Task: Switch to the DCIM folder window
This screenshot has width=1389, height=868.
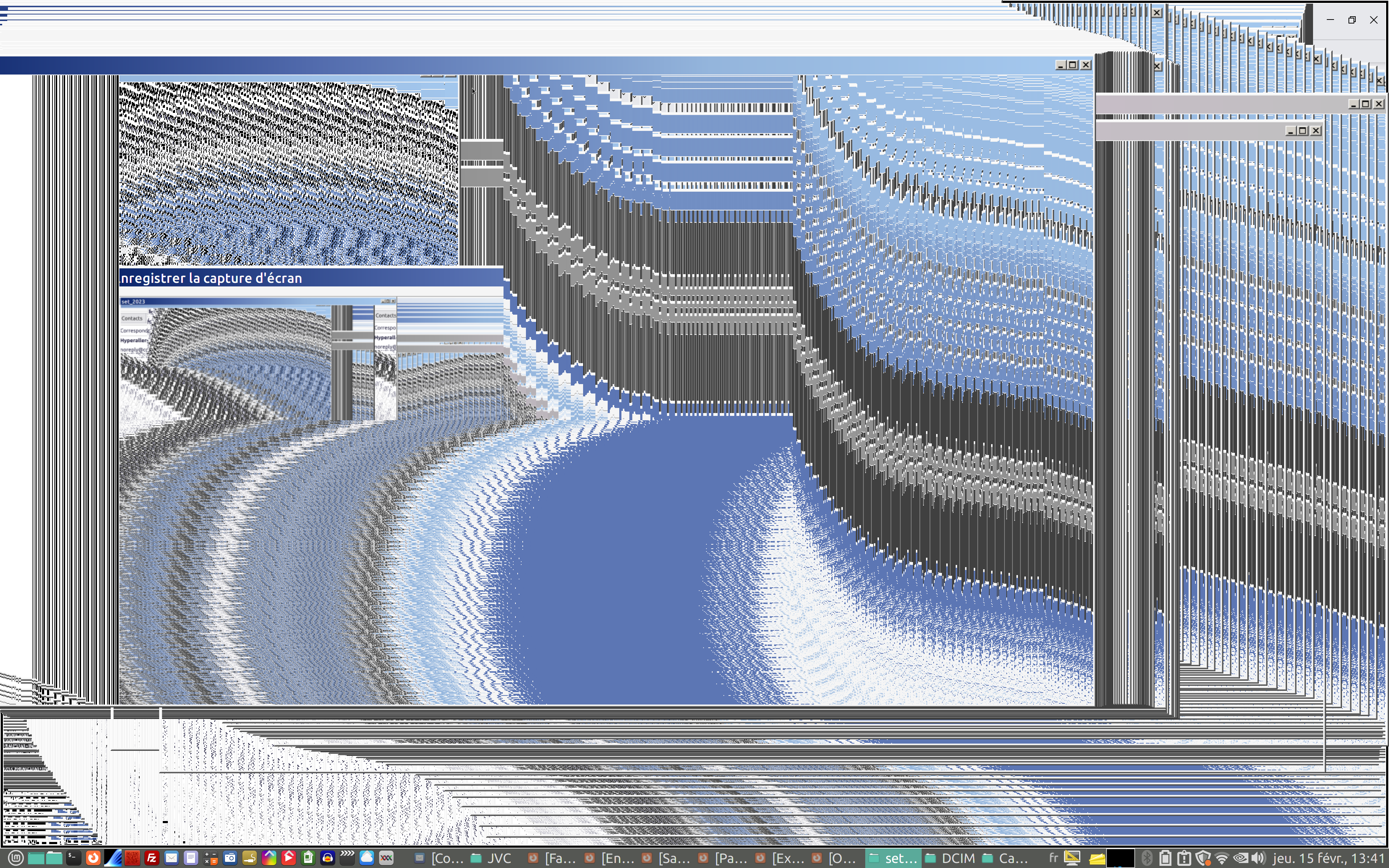Action: click(951, 858)
